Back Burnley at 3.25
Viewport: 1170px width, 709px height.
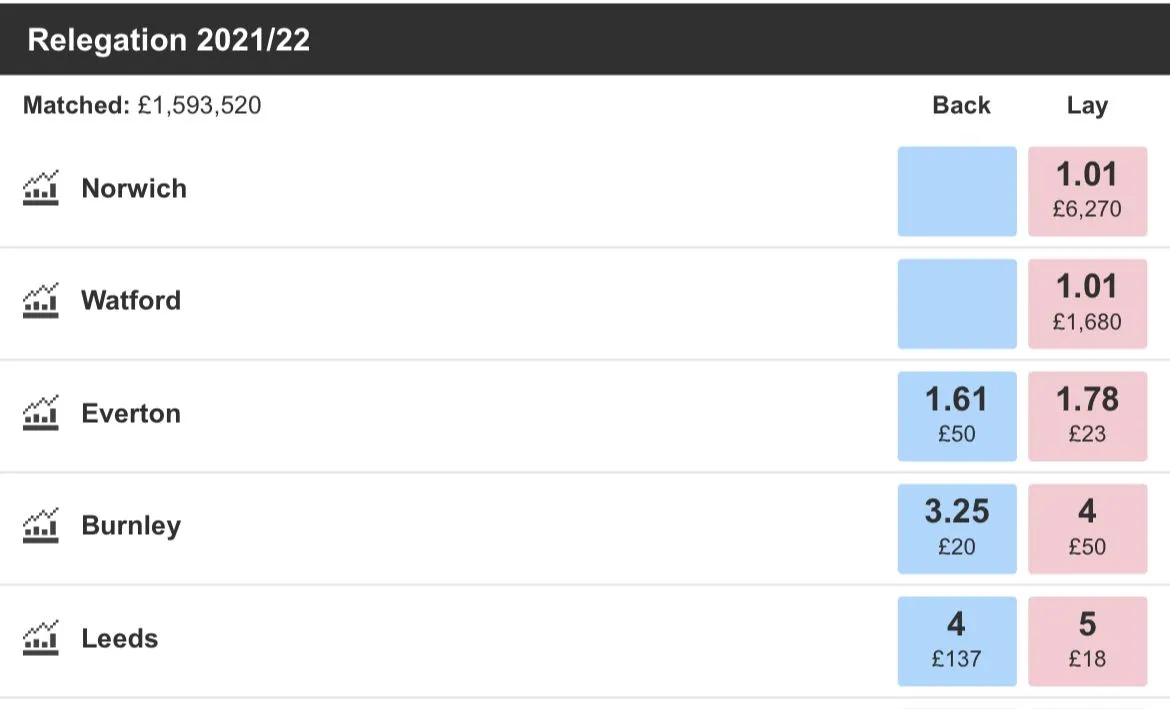957,528
